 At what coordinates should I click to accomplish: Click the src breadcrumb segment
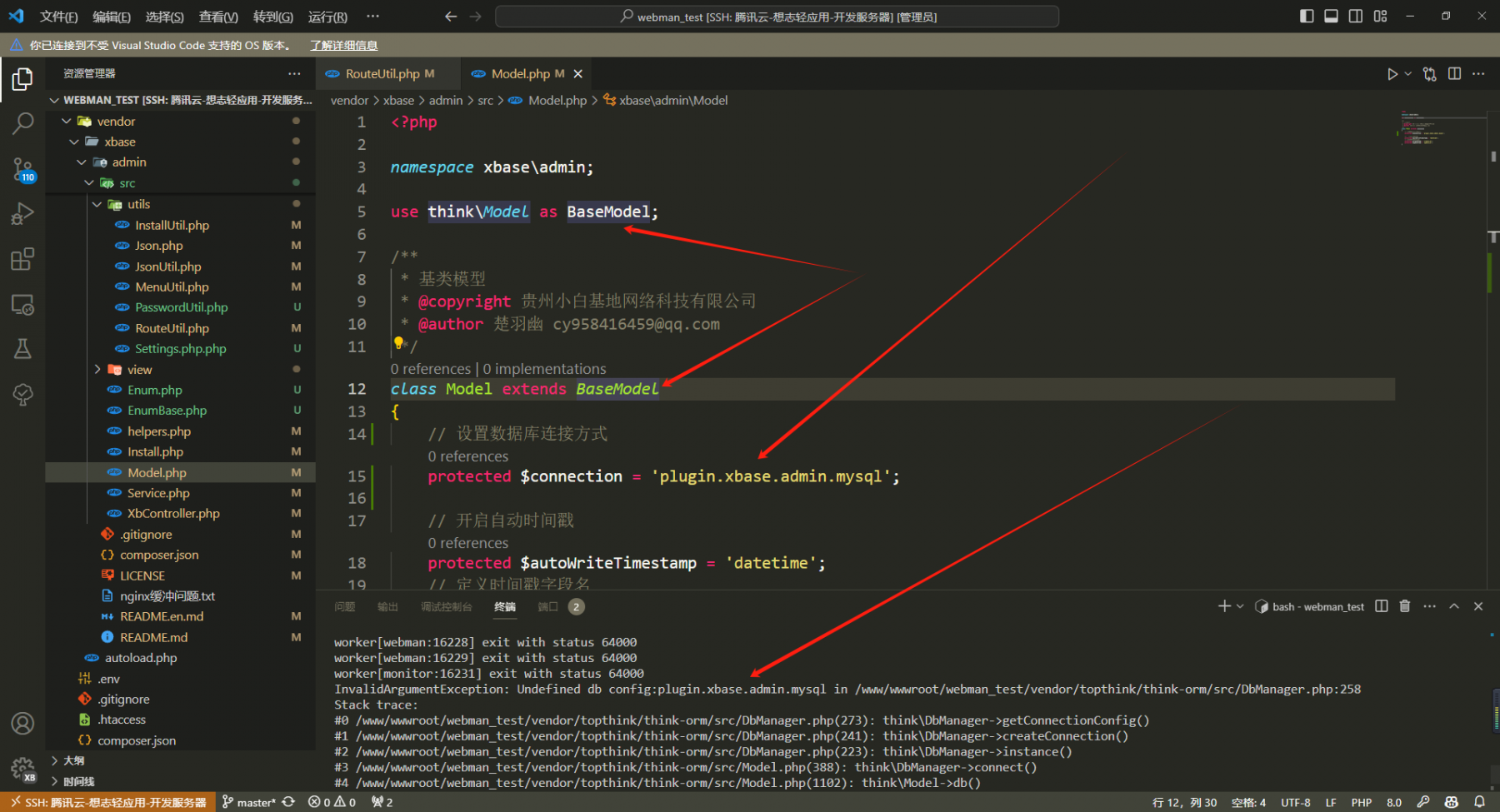(x=485, y=100)
